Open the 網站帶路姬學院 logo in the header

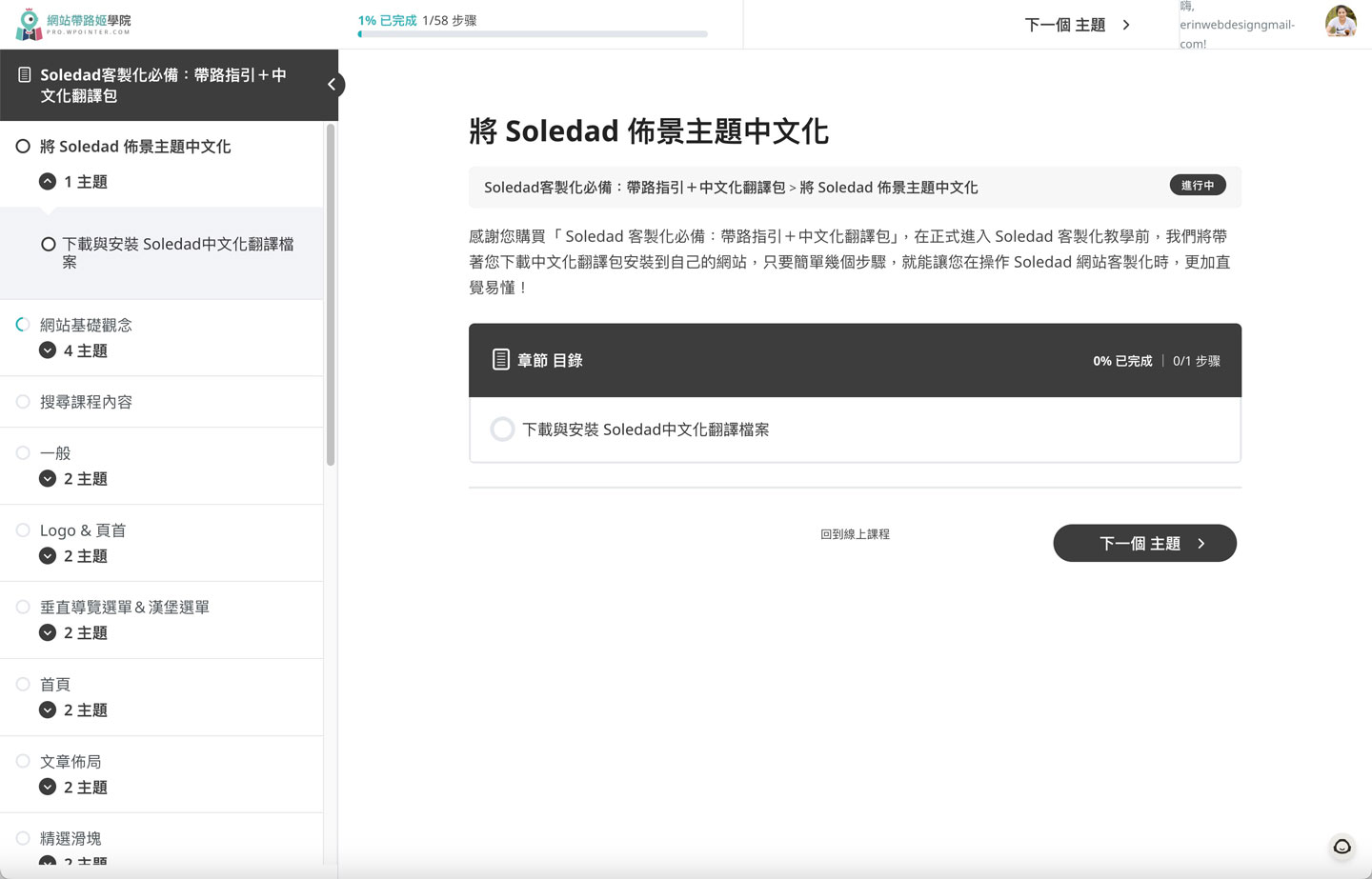pos(73,25)
